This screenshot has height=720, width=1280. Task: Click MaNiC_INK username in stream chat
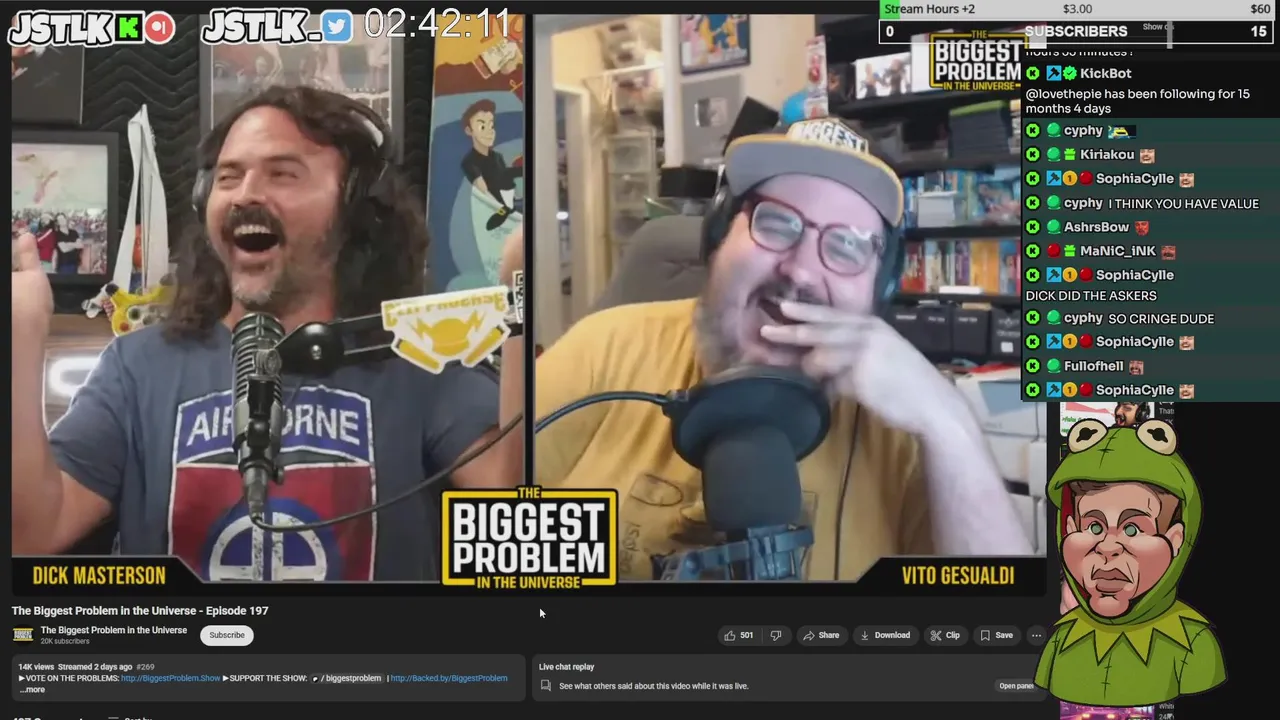point(1117,251)
